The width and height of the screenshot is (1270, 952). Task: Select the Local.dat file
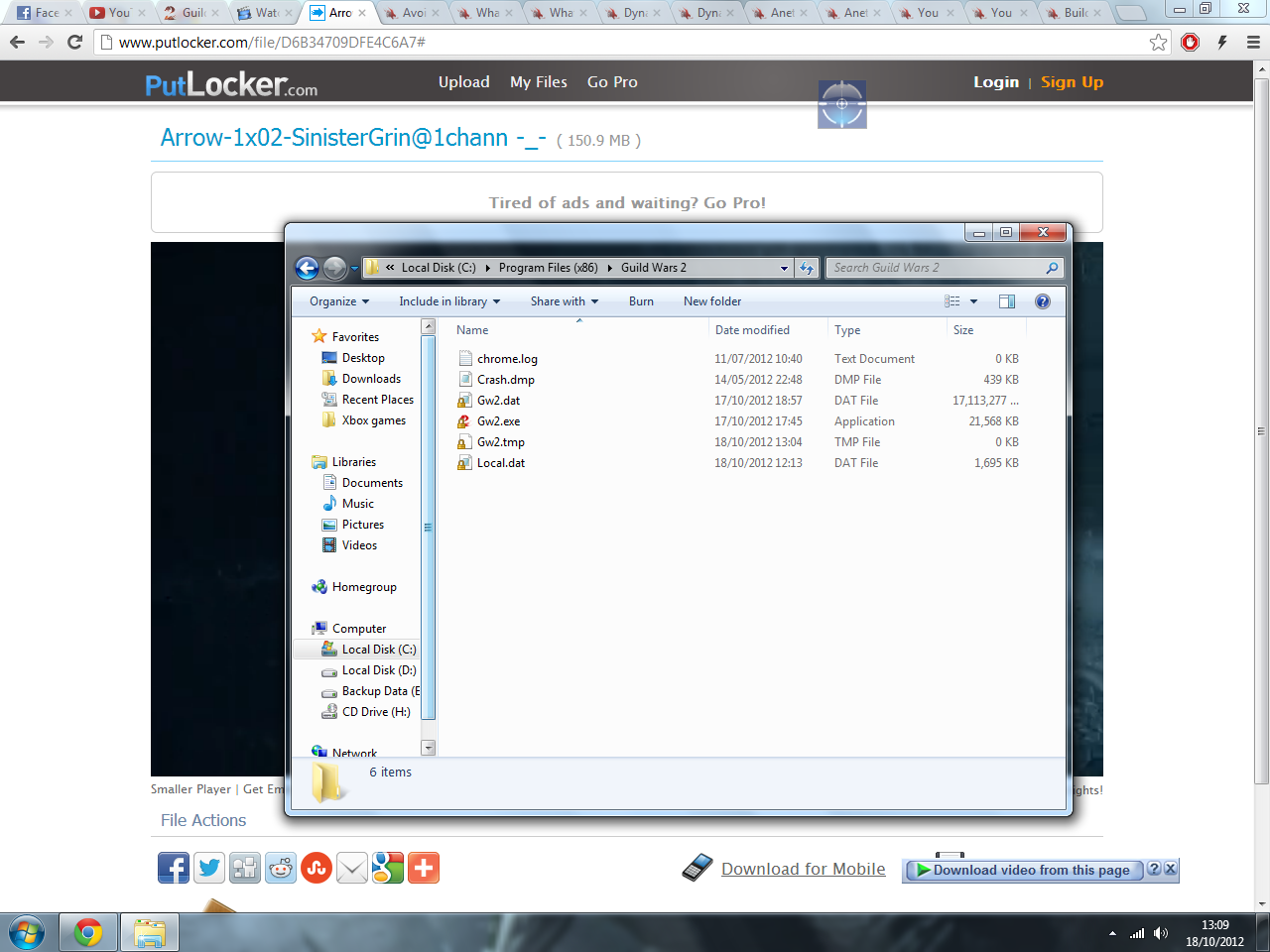click(500, 463)
